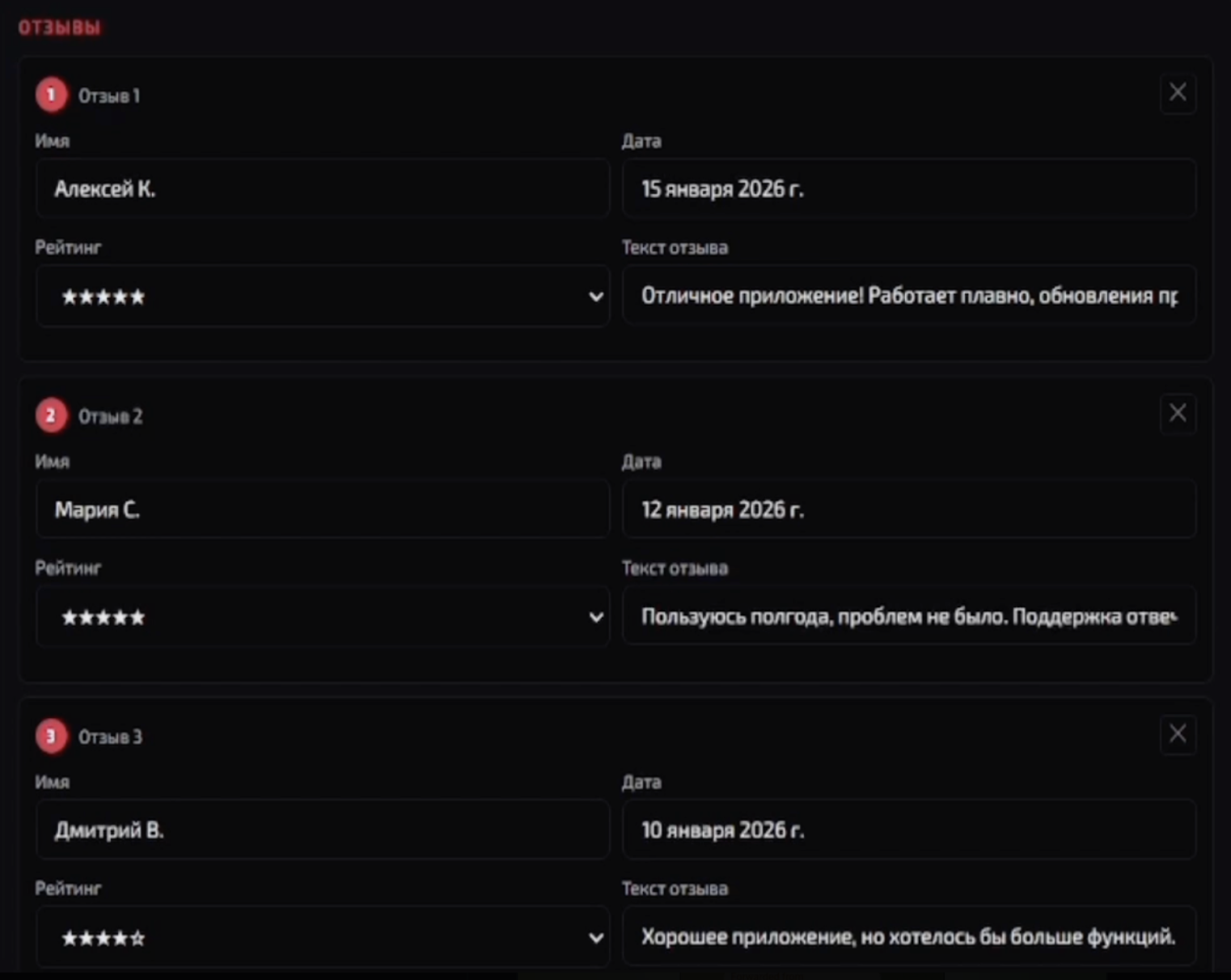Click the red number 2 badge
This screenshot has width=1231, height=980.
click(x=51, y=416)
